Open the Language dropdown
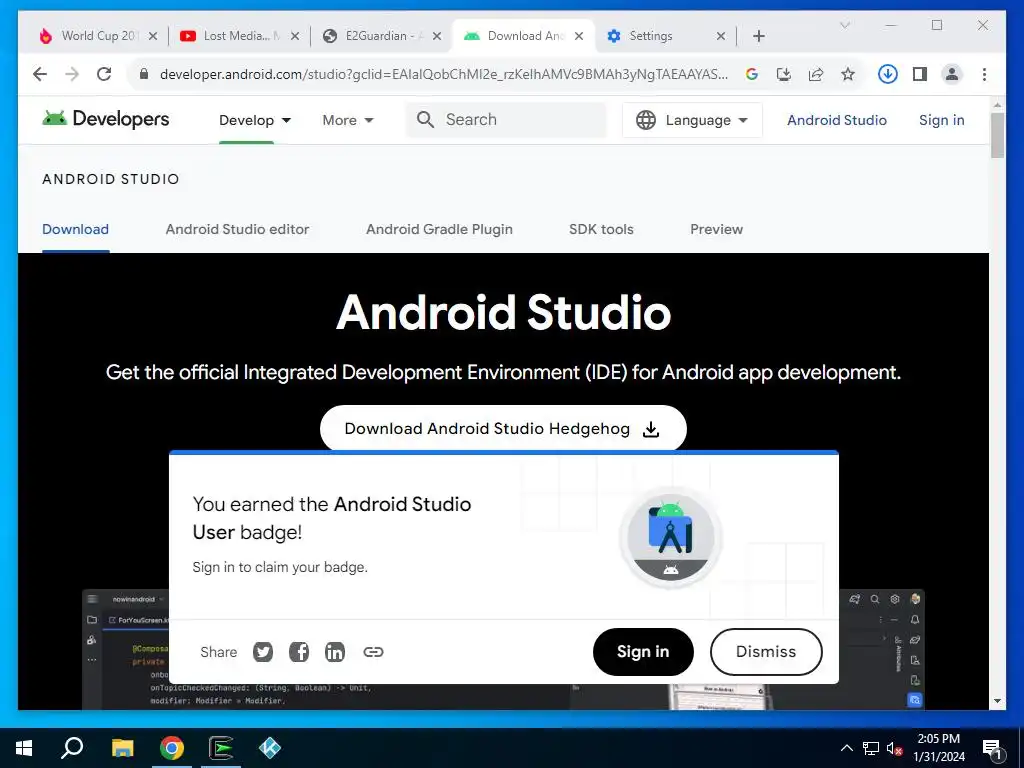Screen dimensions: 1024x768 pyautogui.click(x=692, y=120)
